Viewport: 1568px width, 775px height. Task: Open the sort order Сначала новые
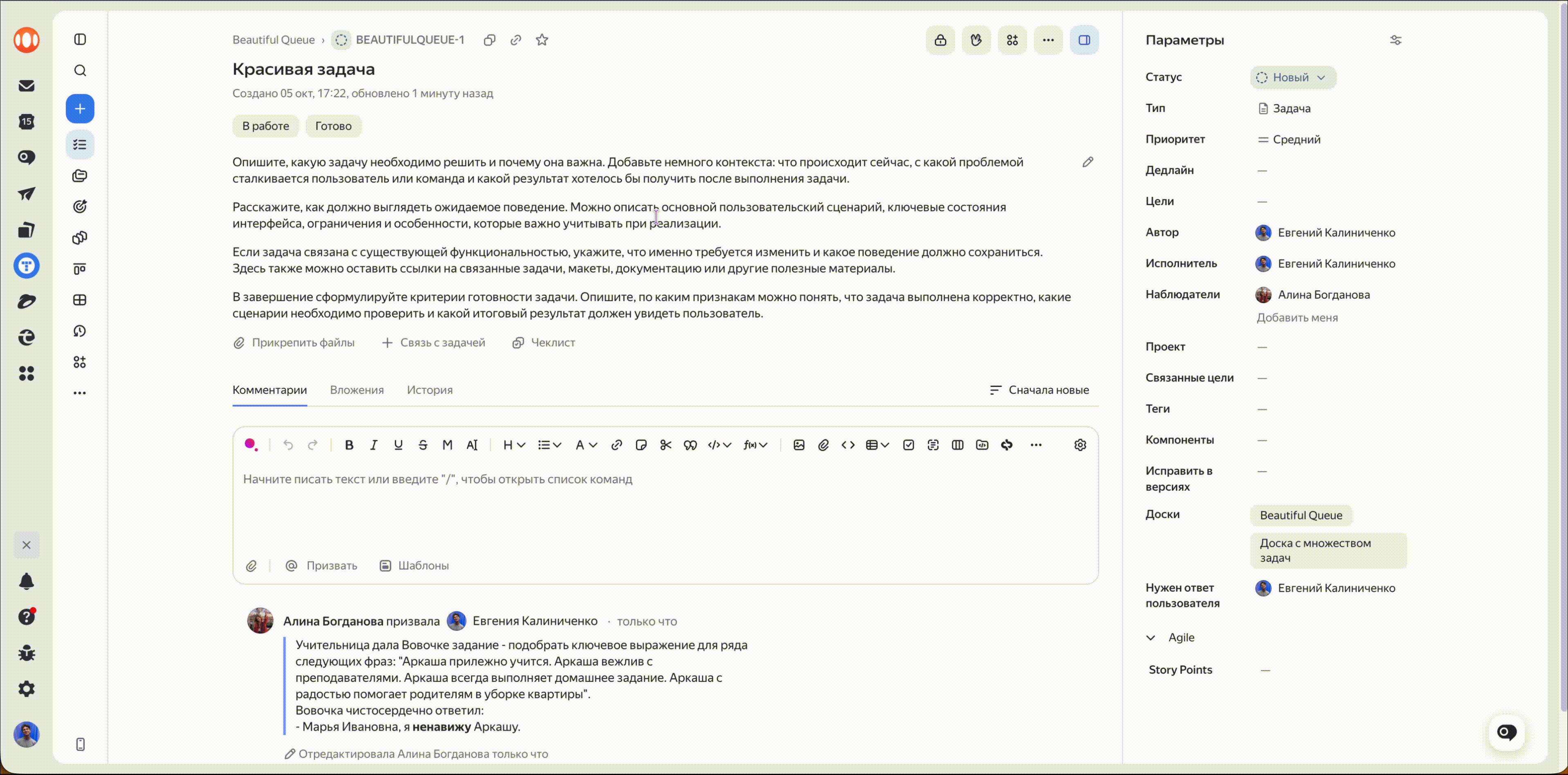click(1039, 390)
